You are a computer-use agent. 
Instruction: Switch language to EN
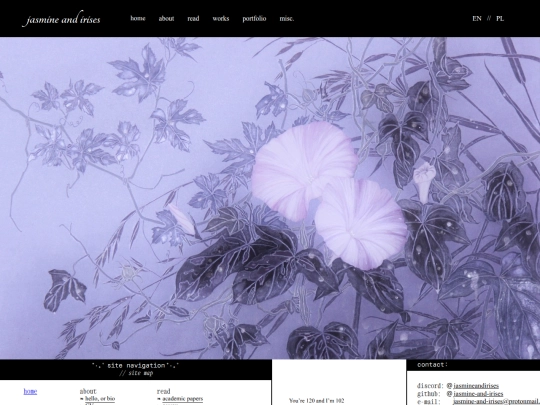tap(477, 19)
